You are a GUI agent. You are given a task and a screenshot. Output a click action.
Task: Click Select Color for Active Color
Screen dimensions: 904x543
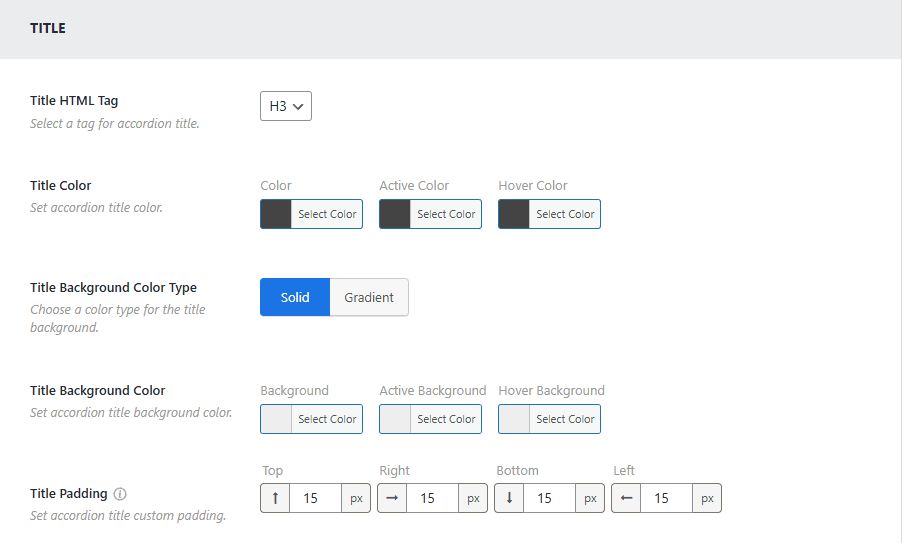pos(446,214)
